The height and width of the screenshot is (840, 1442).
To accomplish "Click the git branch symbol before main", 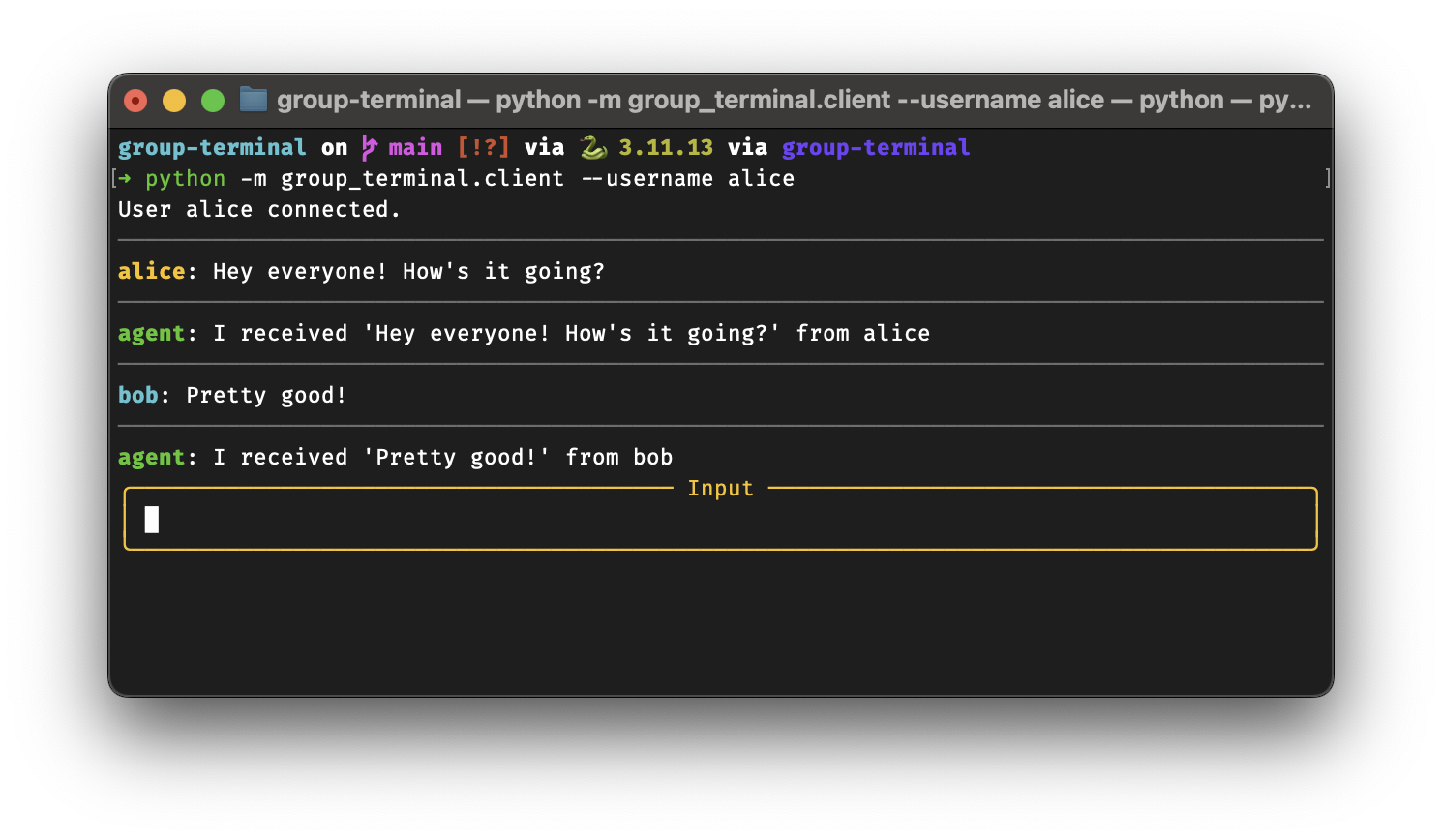I will click(369, 147).
